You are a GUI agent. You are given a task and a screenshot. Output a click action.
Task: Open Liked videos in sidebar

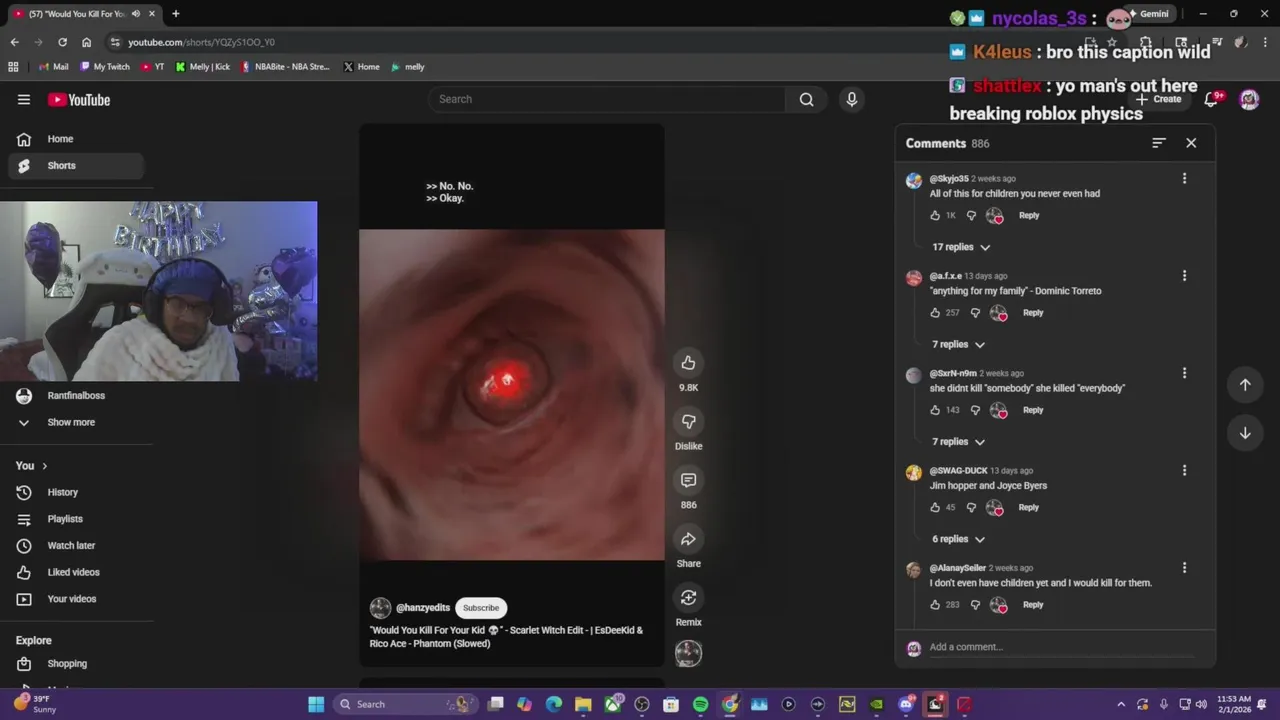click(x=76, y=572)
